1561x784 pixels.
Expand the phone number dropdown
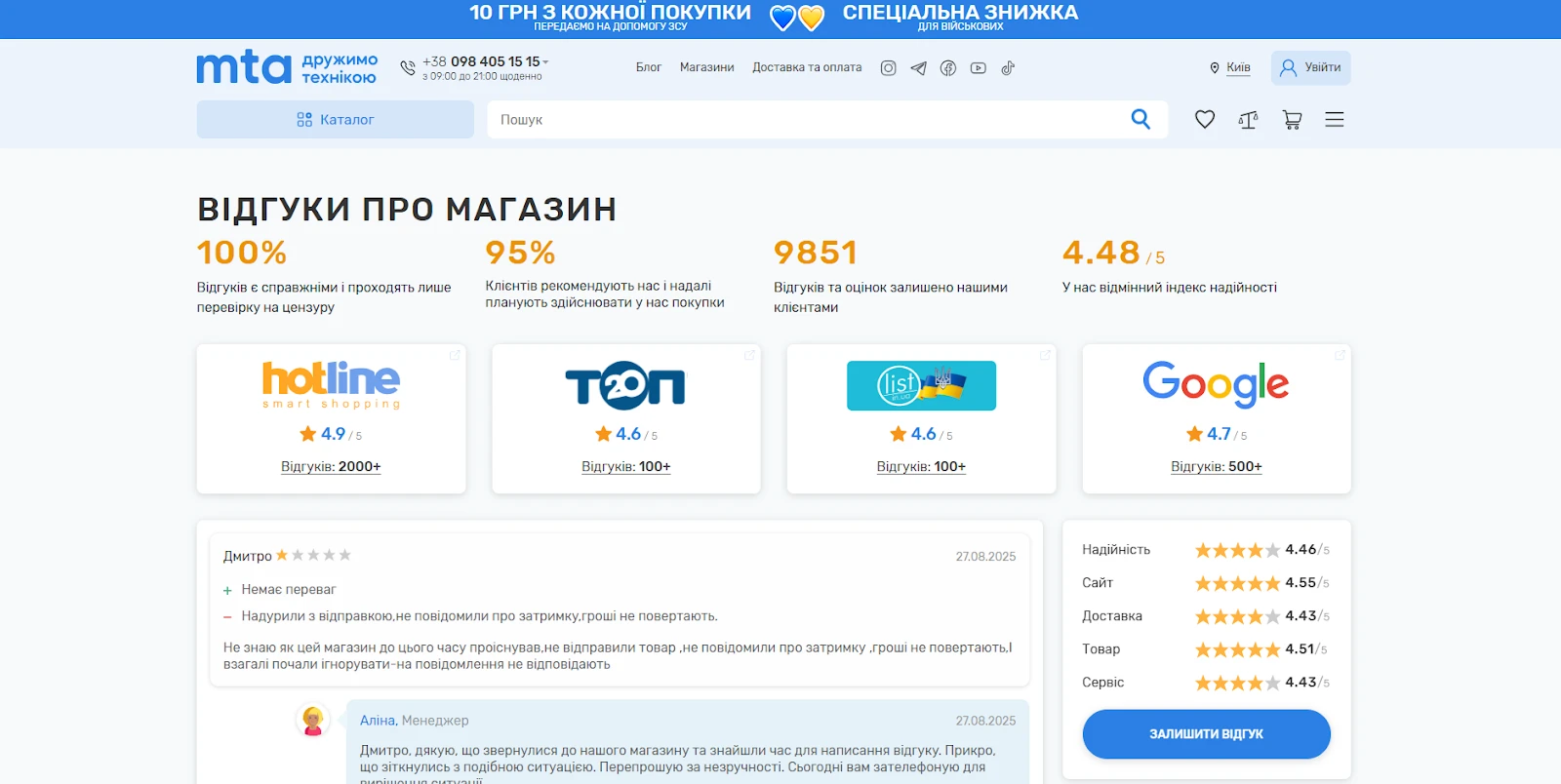tap(545, 61)
